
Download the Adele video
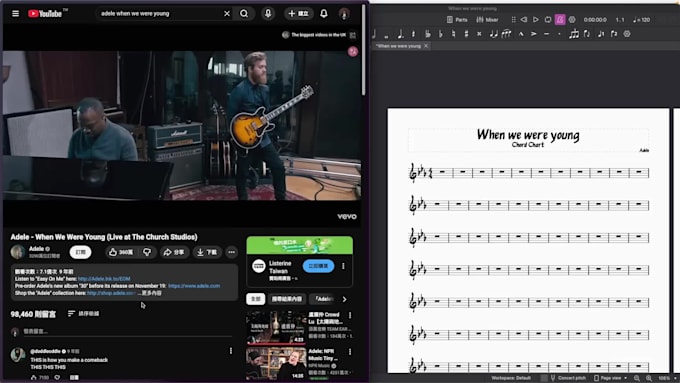(207, 252)
